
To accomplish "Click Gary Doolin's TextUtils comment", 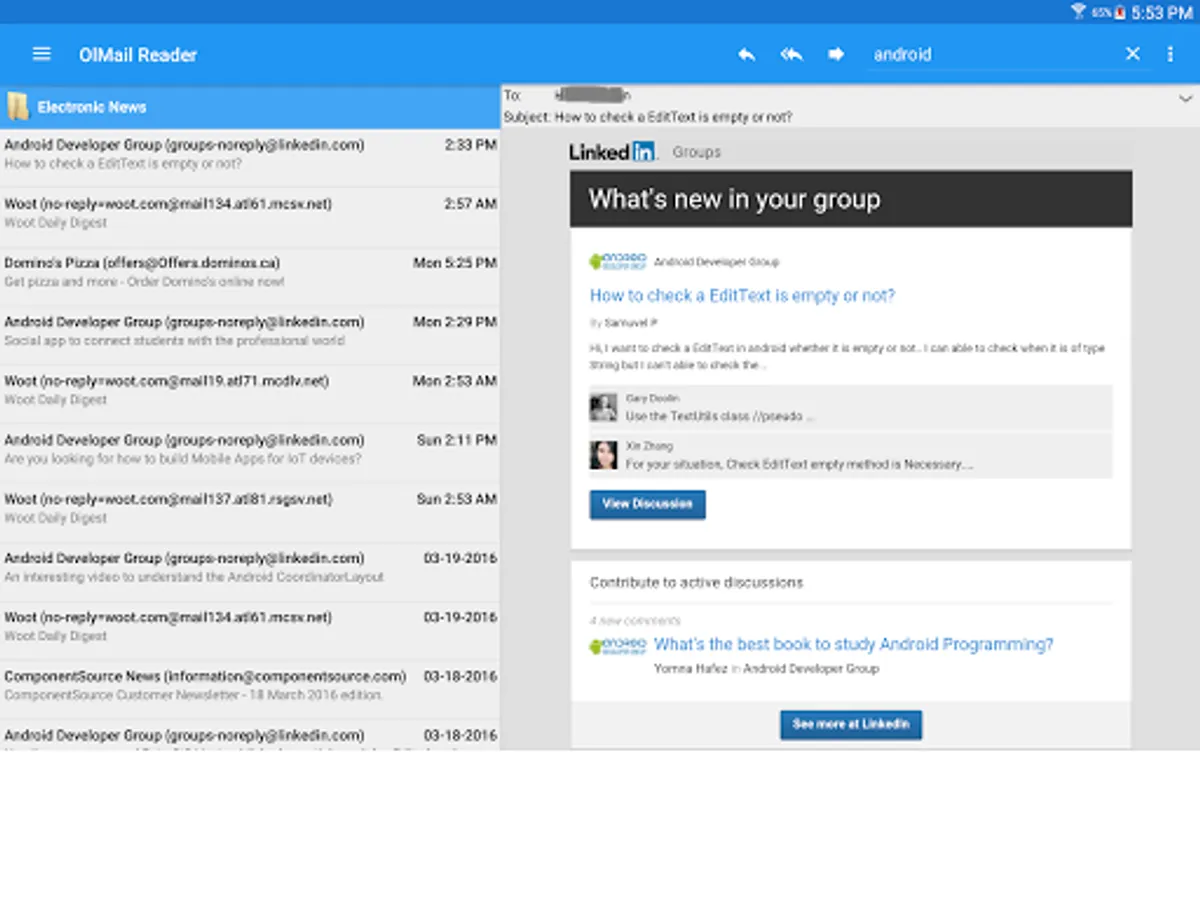I will [720, 416].
